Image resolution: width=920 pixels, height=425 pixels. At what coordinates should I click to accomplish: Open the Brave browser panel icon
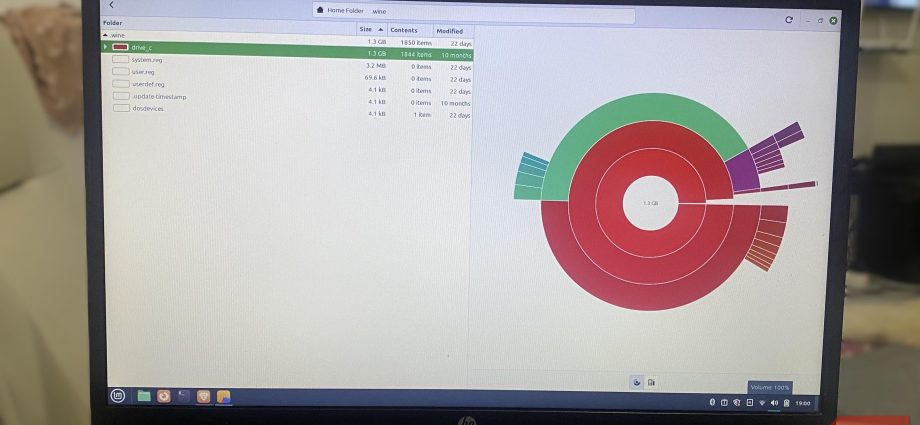[x=204, y=397]
